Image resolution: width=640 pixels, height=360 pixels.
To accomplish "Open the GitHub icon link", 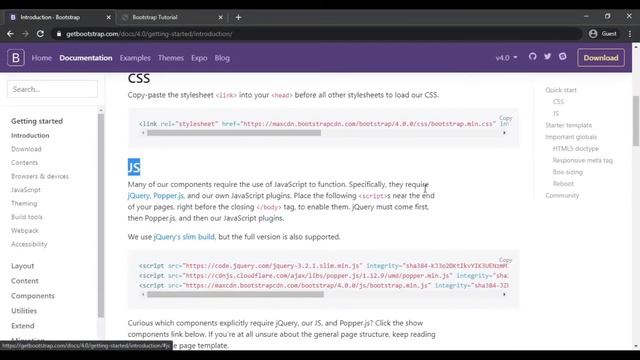I will coord(532,57).
